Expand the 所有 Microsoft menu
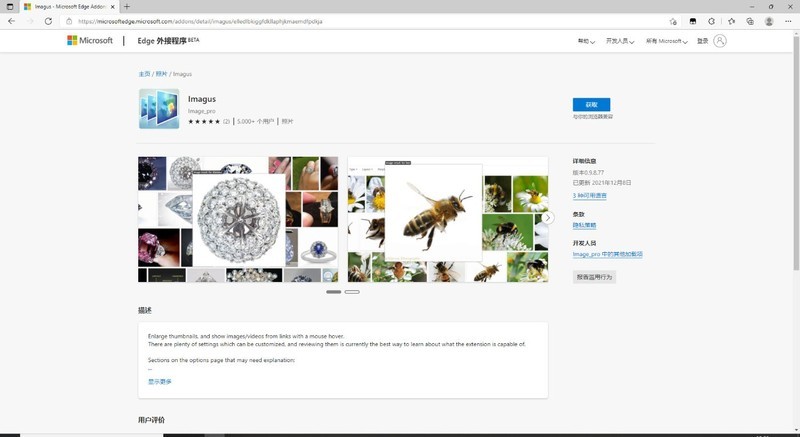800x437 pixels. point(666,41)
